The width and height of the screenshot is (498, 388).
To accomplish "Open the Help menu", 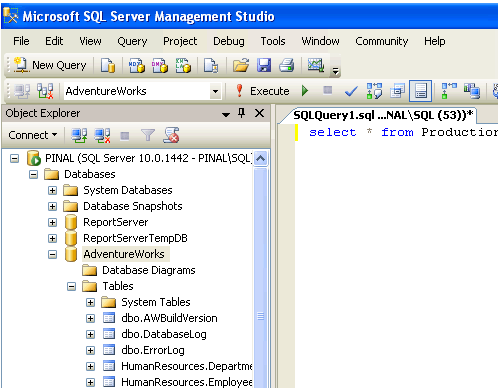I will [434, 41].
